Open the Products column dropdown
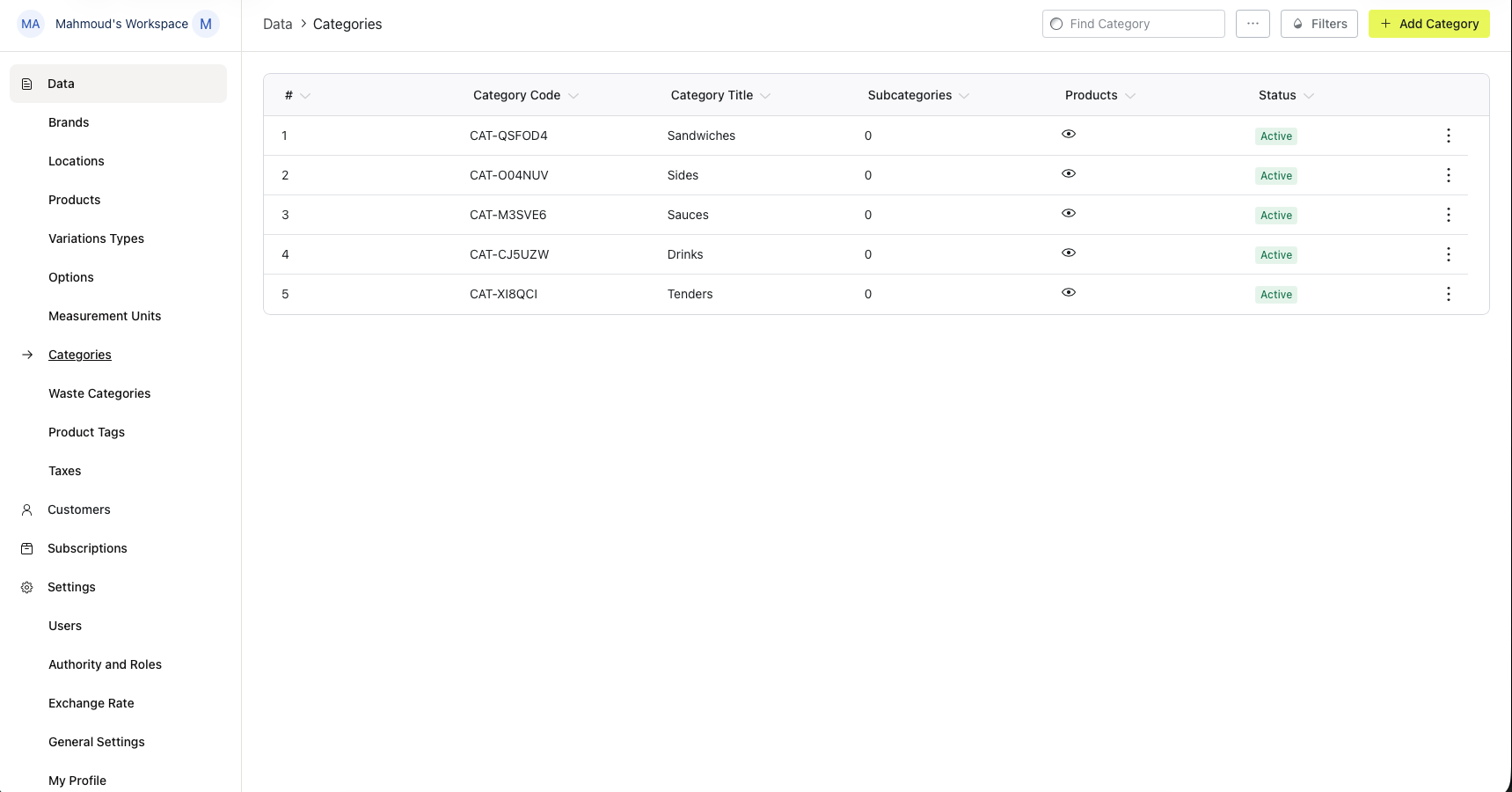 1130,96
